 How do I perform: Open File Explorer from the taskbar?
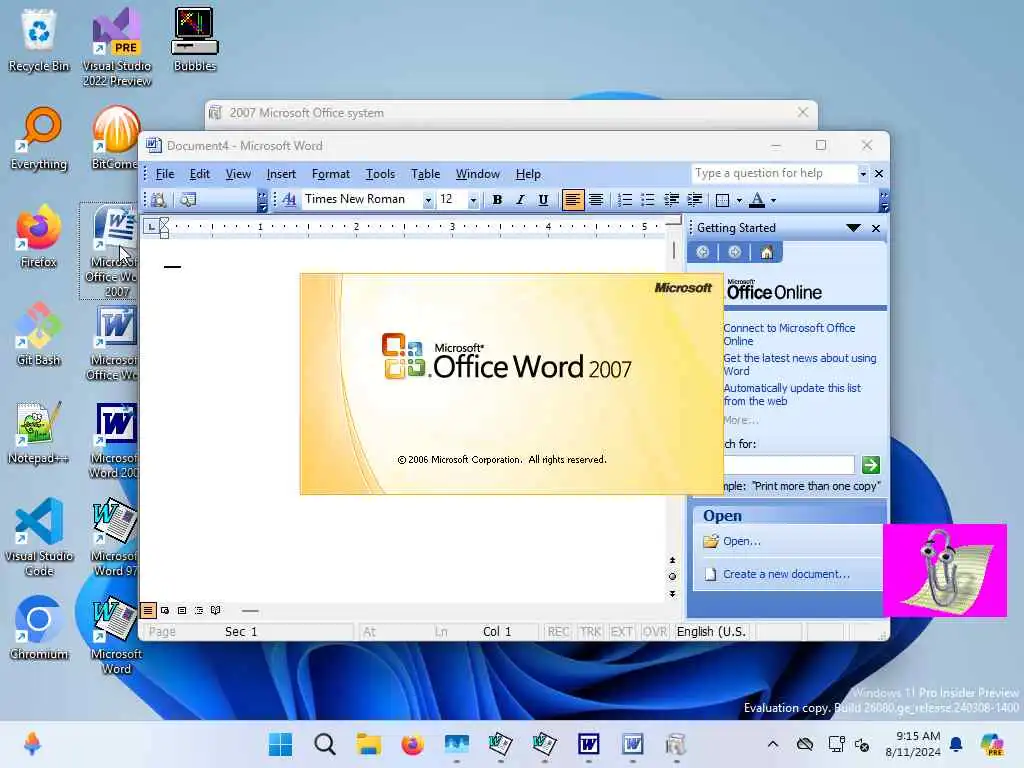click(368, 744)
